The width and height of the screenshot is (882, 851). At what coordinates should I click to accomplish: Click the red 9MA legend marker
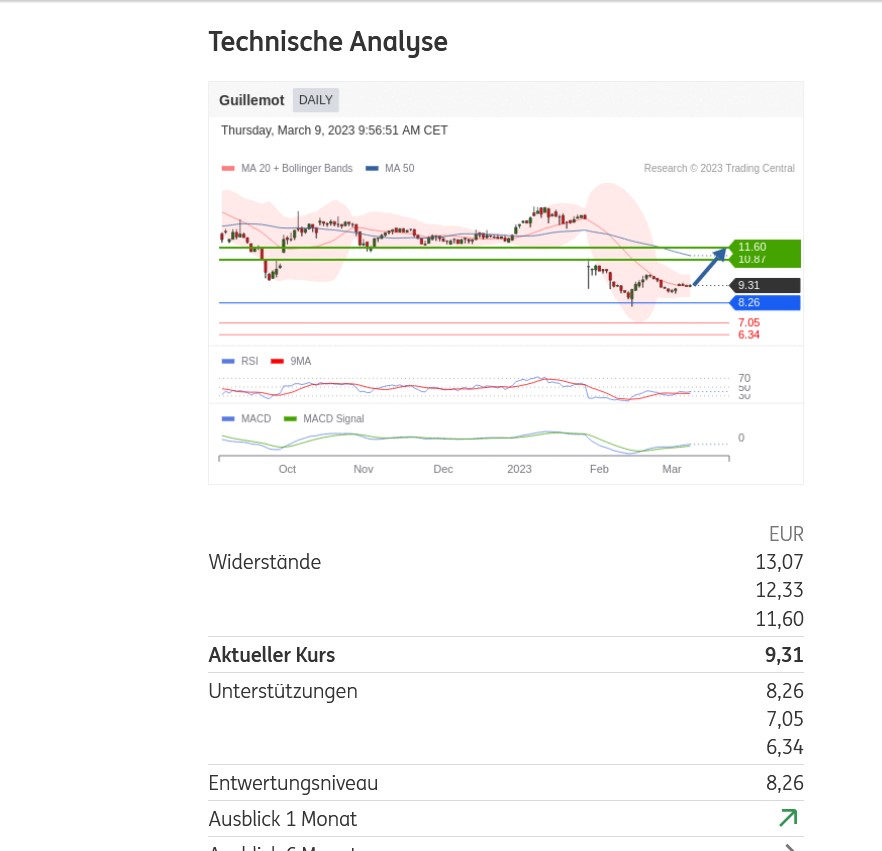pyautogui.click(x=278, y=361)
